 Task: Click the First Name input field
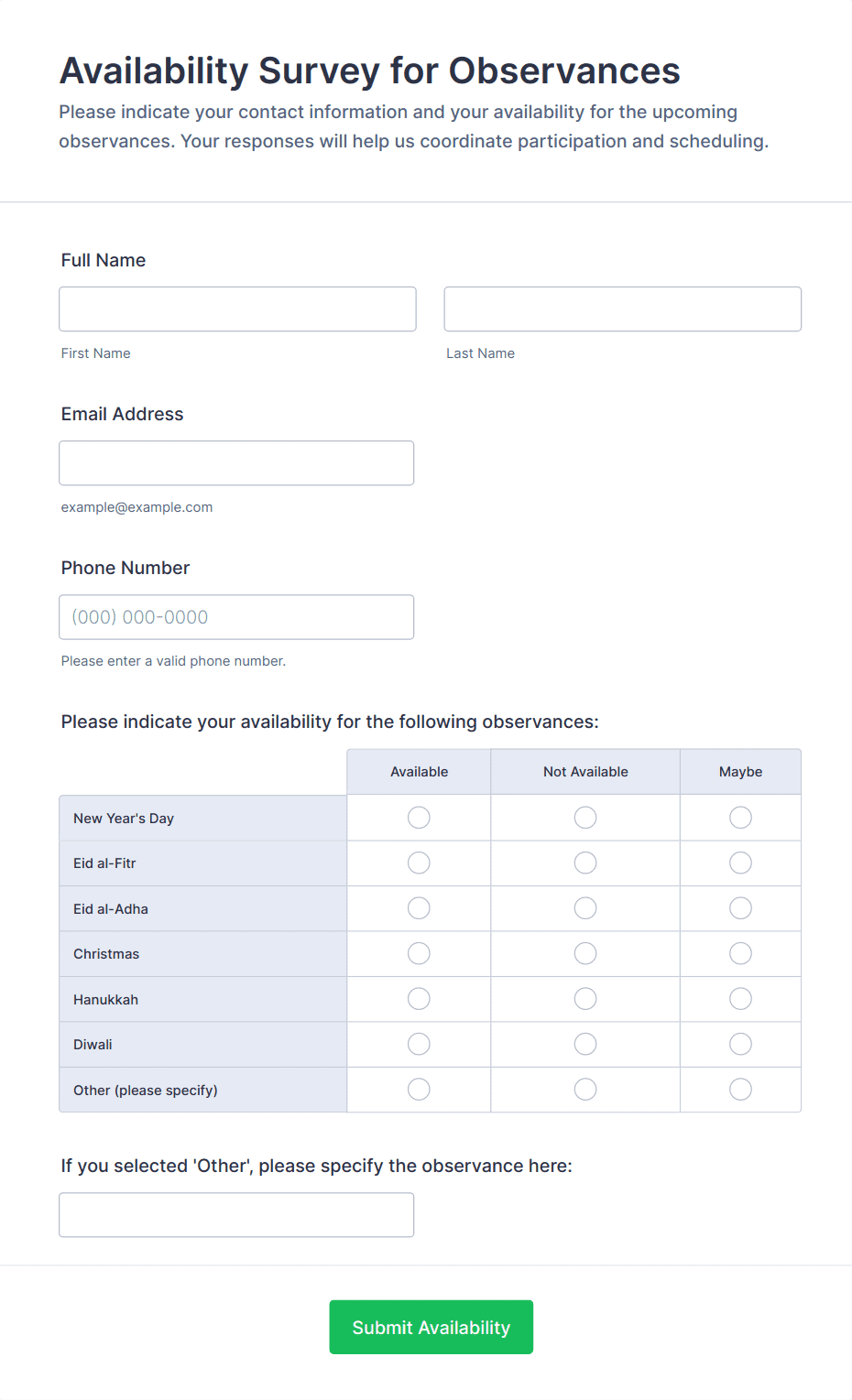pyautogui.click(x=237, y=309)
